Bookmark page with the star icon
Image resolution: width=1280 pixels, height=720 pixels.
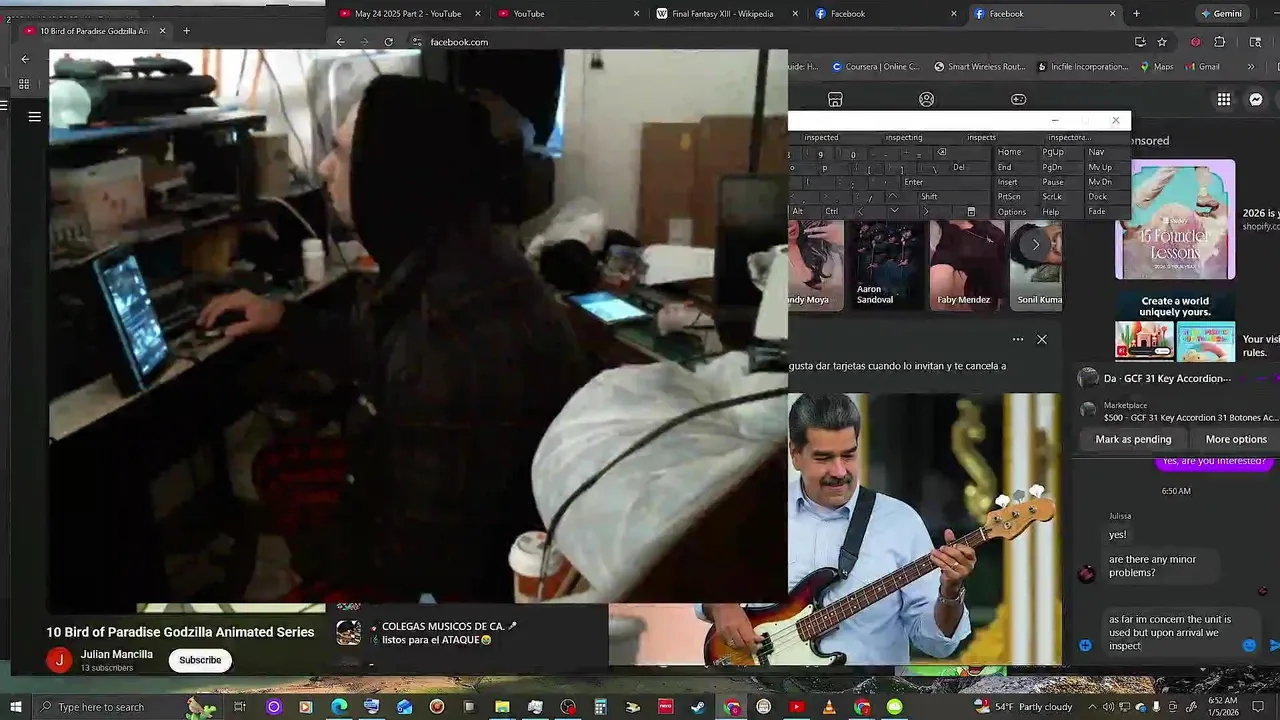point(1162,42)
